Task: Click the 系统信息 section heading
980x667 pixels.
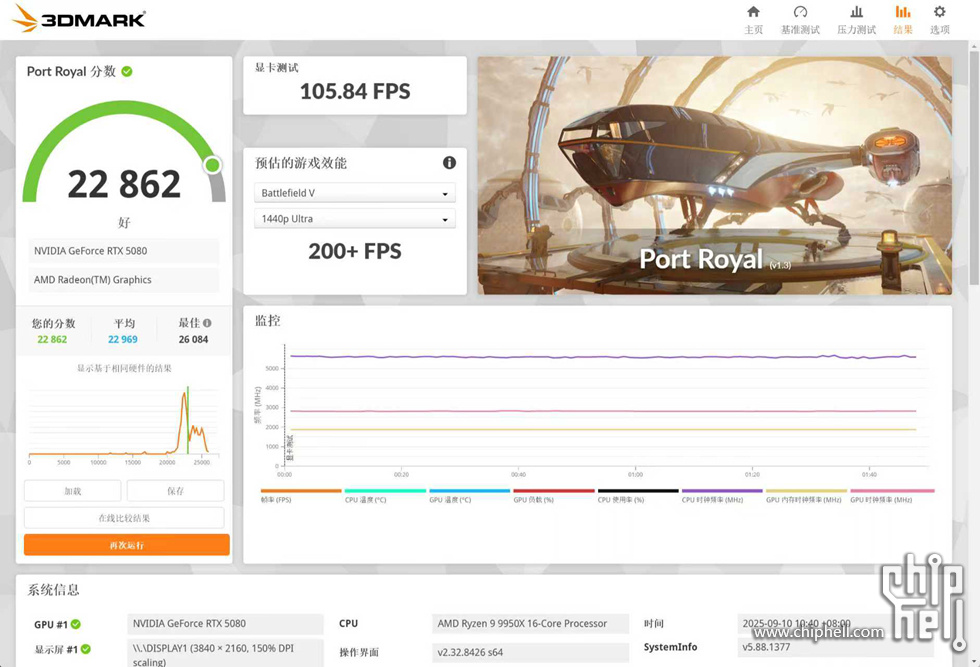Action: click(x=53, y=589)
